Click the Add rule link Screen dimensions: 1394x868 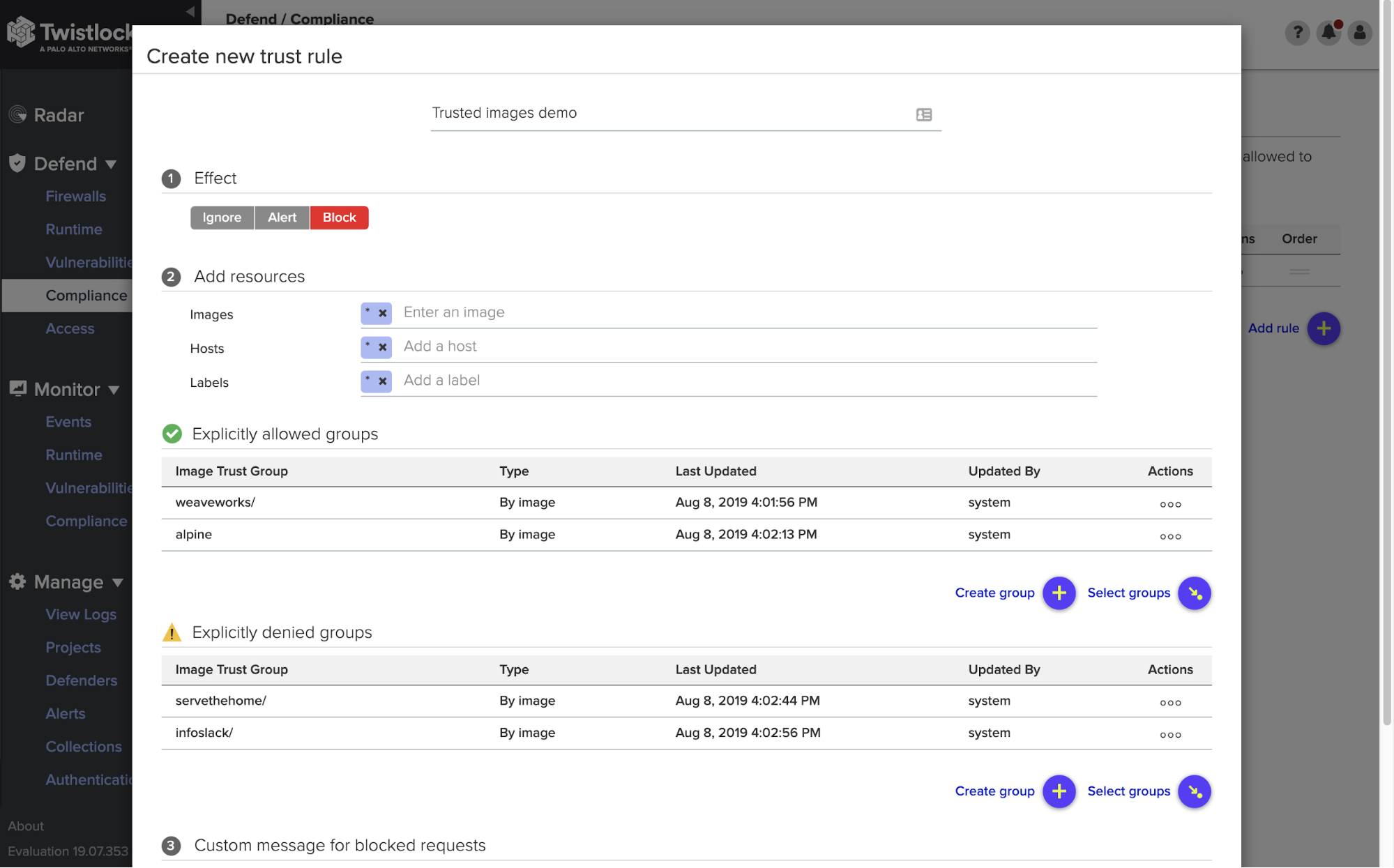coord(1273,328)
